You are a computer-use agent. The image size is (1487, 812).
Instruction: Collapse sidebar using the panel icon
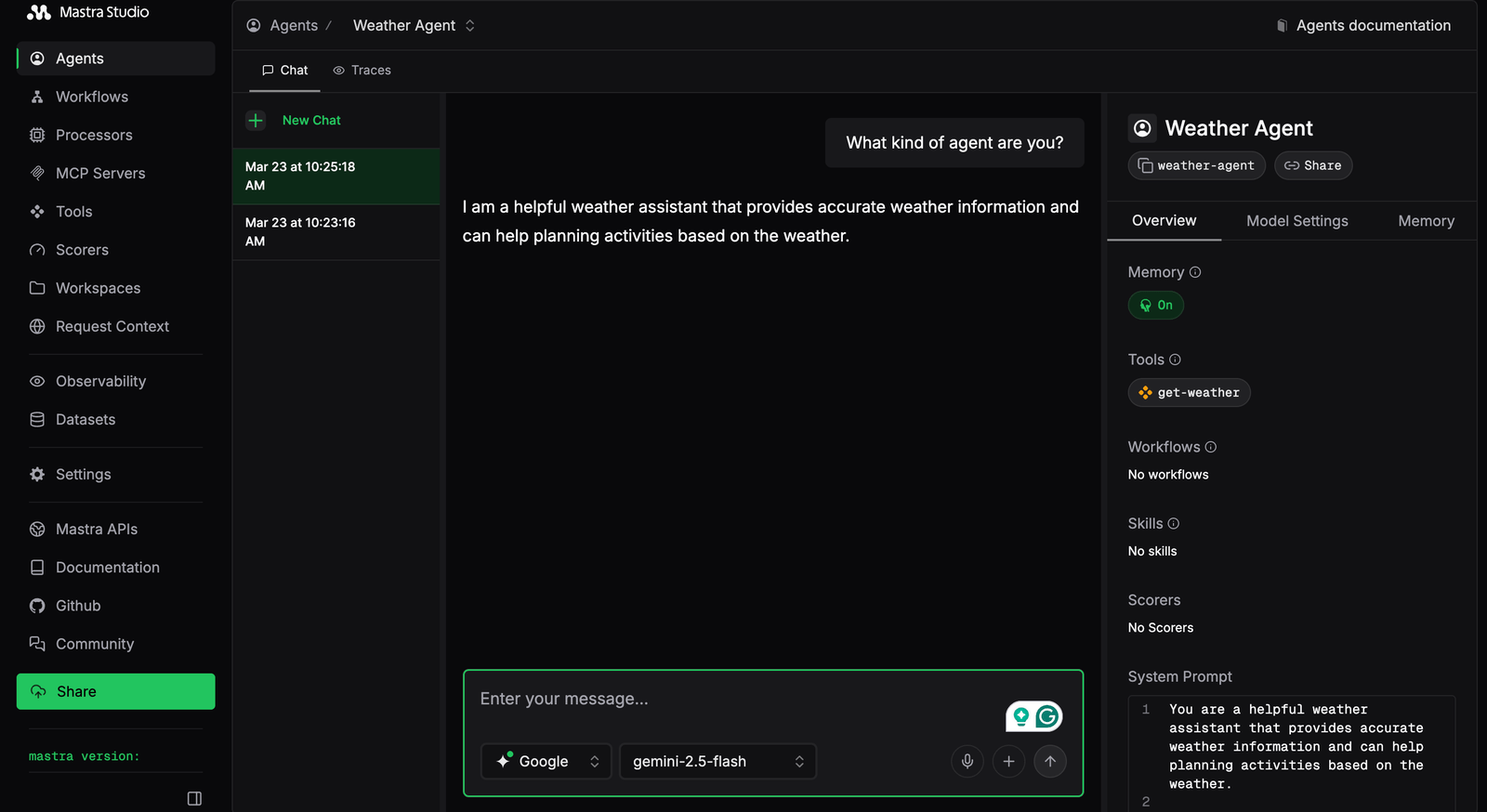pos(194,798)
